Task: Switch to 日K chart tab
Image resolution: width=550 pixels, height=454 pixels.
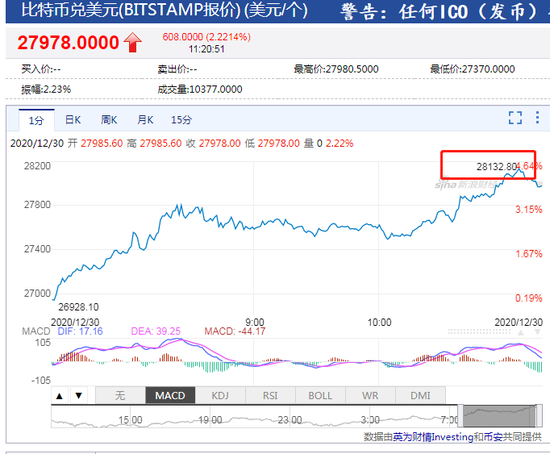Action: (73, 120)
